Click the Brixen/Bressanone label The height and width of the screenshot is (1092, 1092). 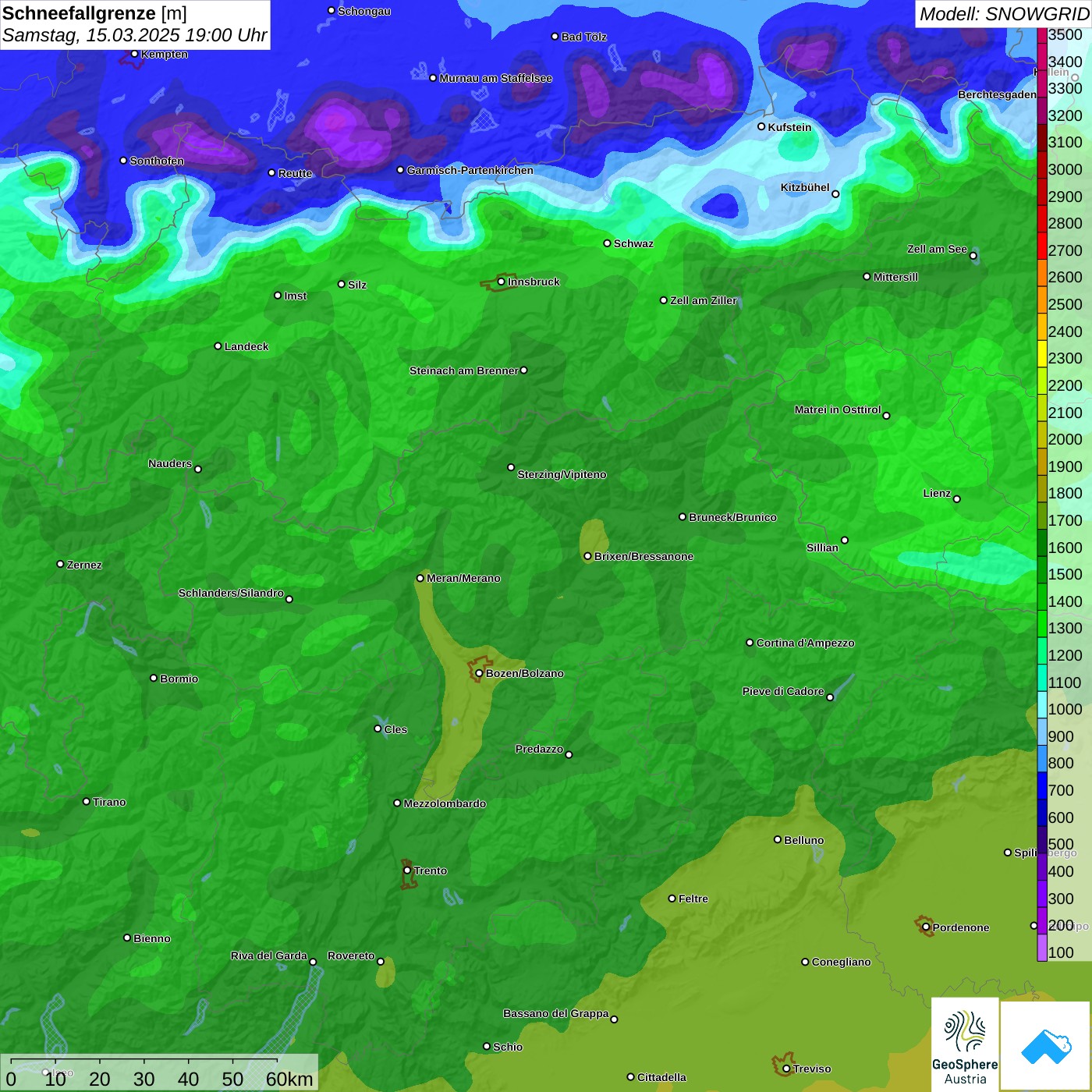[x=643, y=556]
